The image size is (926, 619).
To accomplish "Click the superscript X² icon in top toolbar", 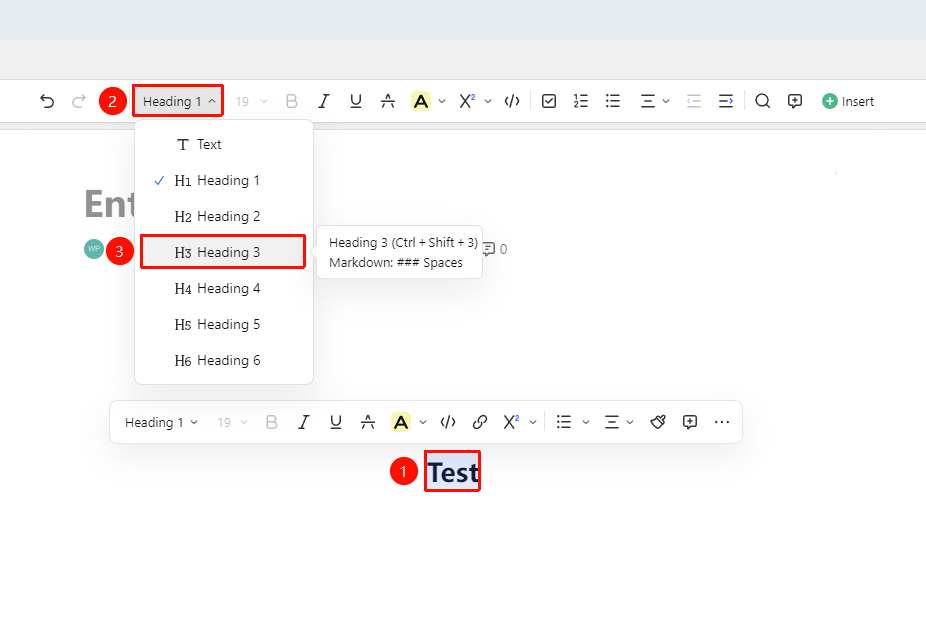I will tap(467, 102).
